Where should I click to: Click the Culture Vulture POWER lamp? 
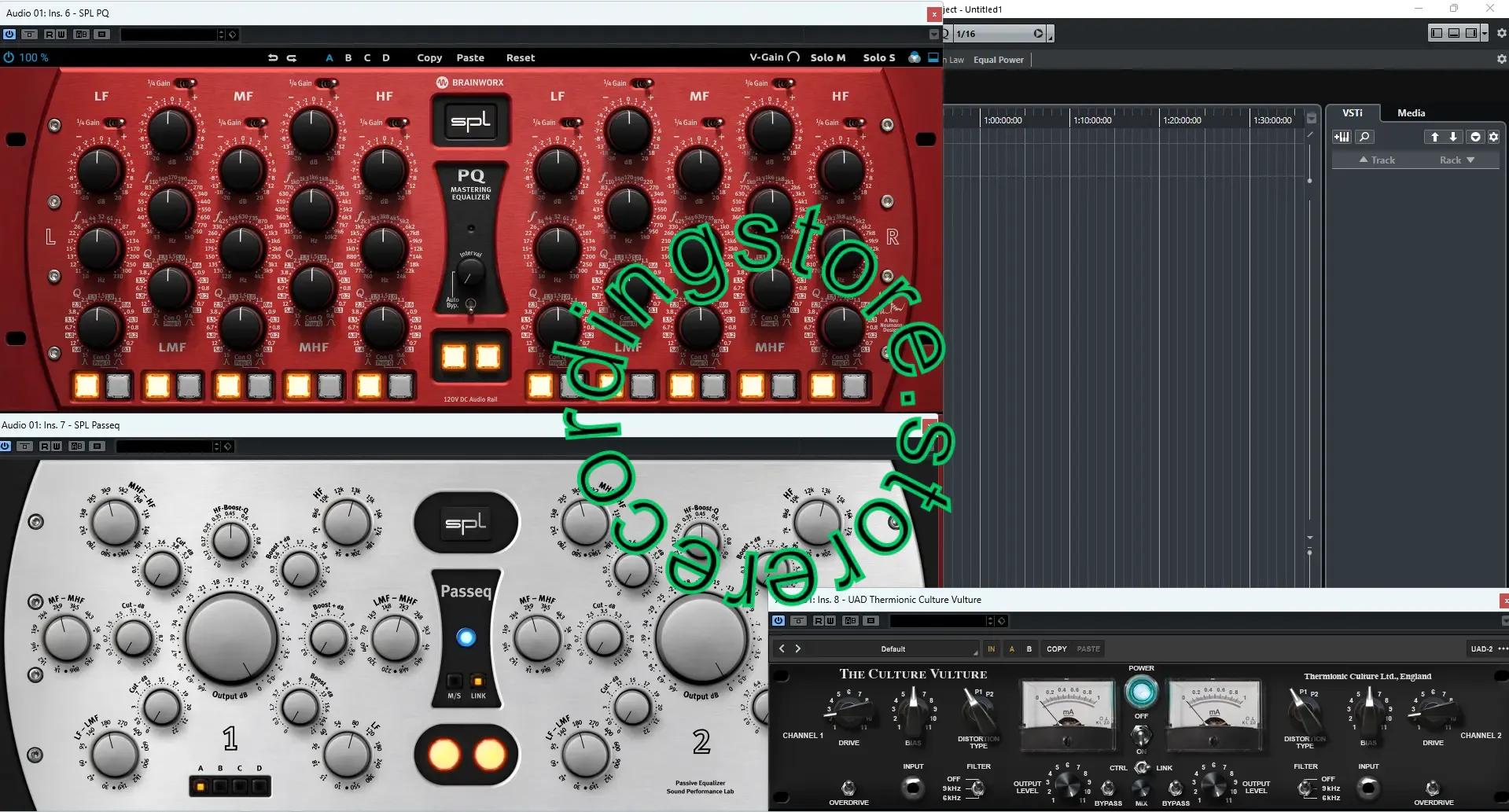coord(1141,692)
